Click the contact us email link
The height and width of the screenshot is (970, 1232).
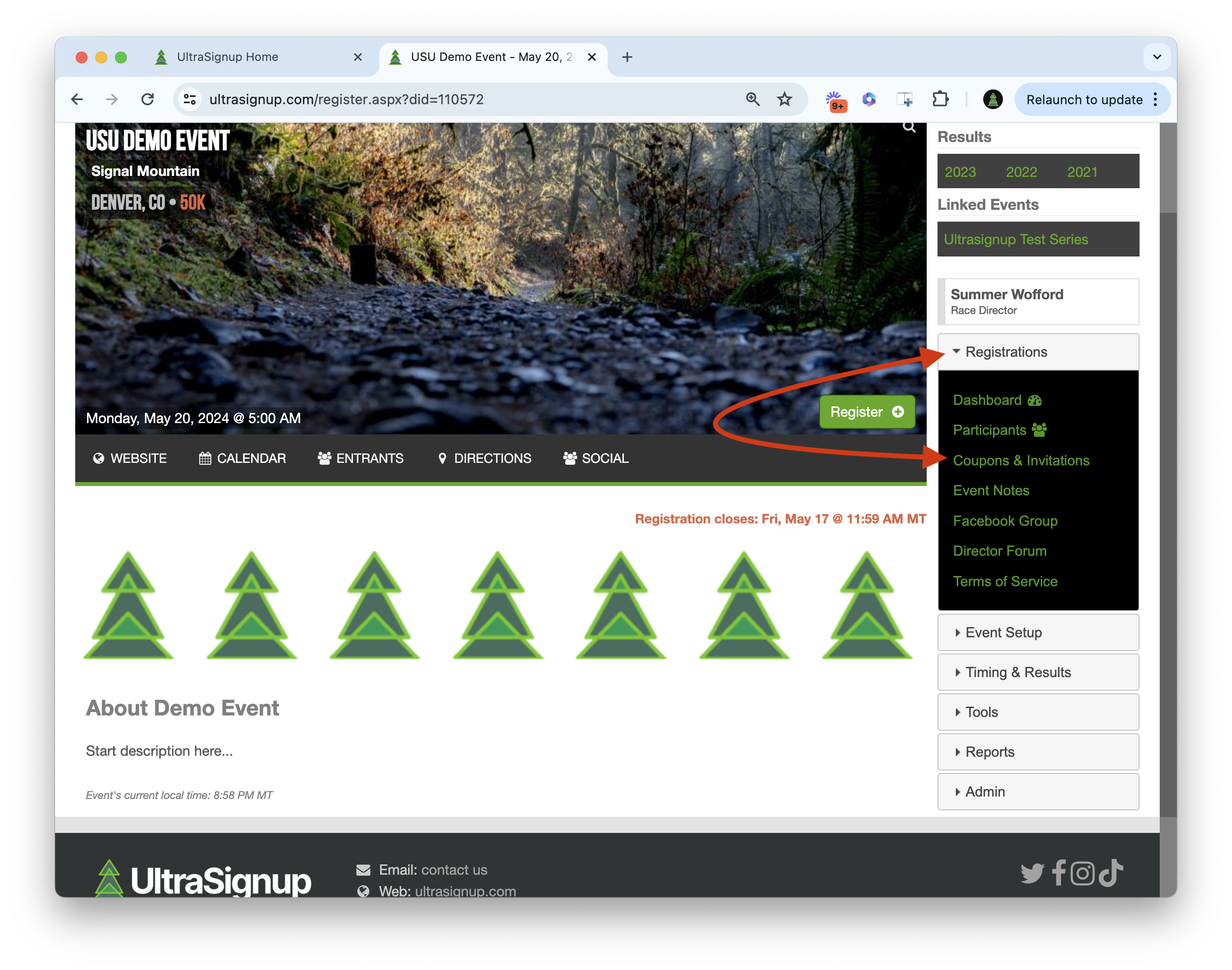(x=453, y=870)
